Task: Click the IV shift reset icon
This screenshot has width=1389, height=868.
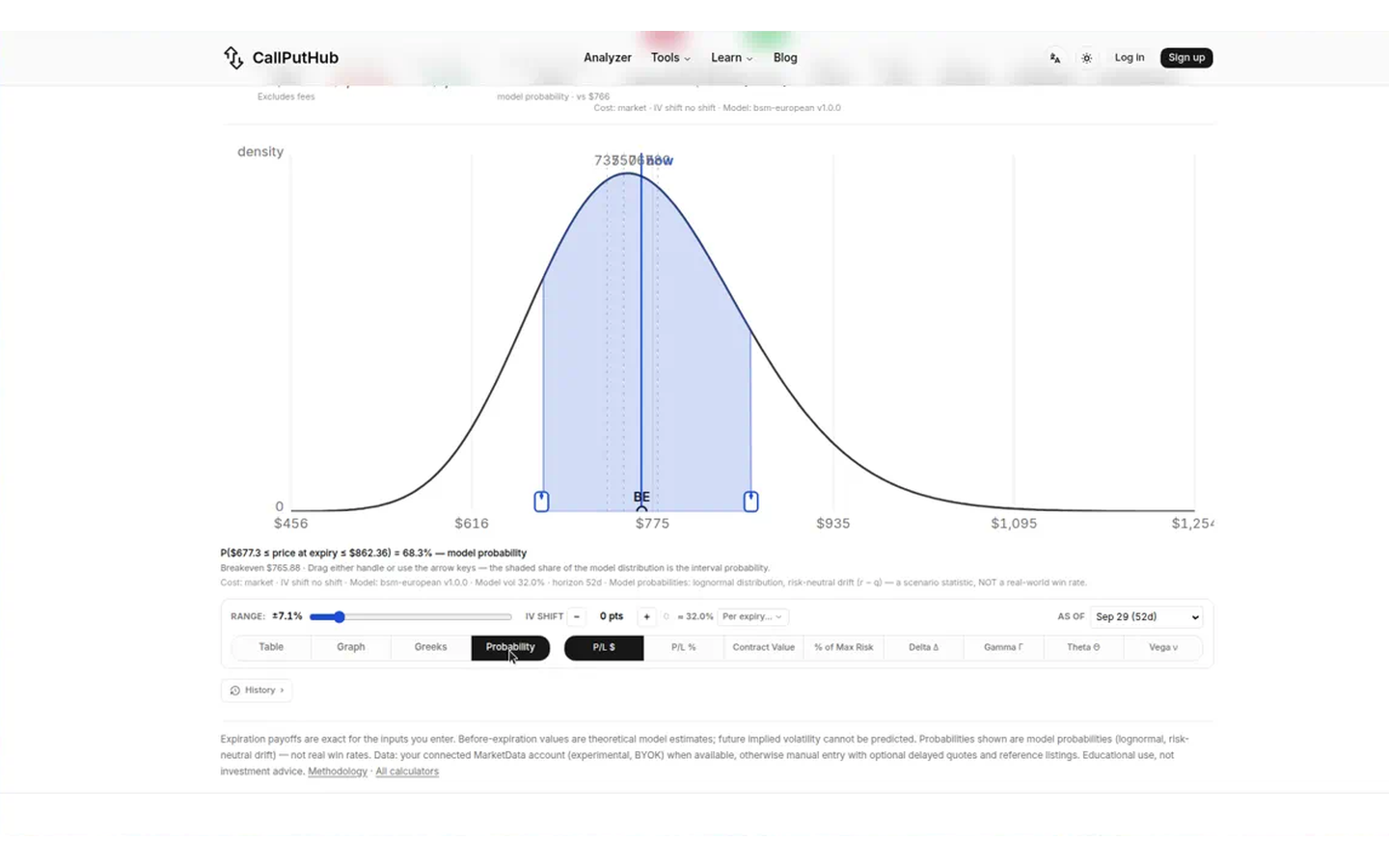Action: (x=666, y=616)
